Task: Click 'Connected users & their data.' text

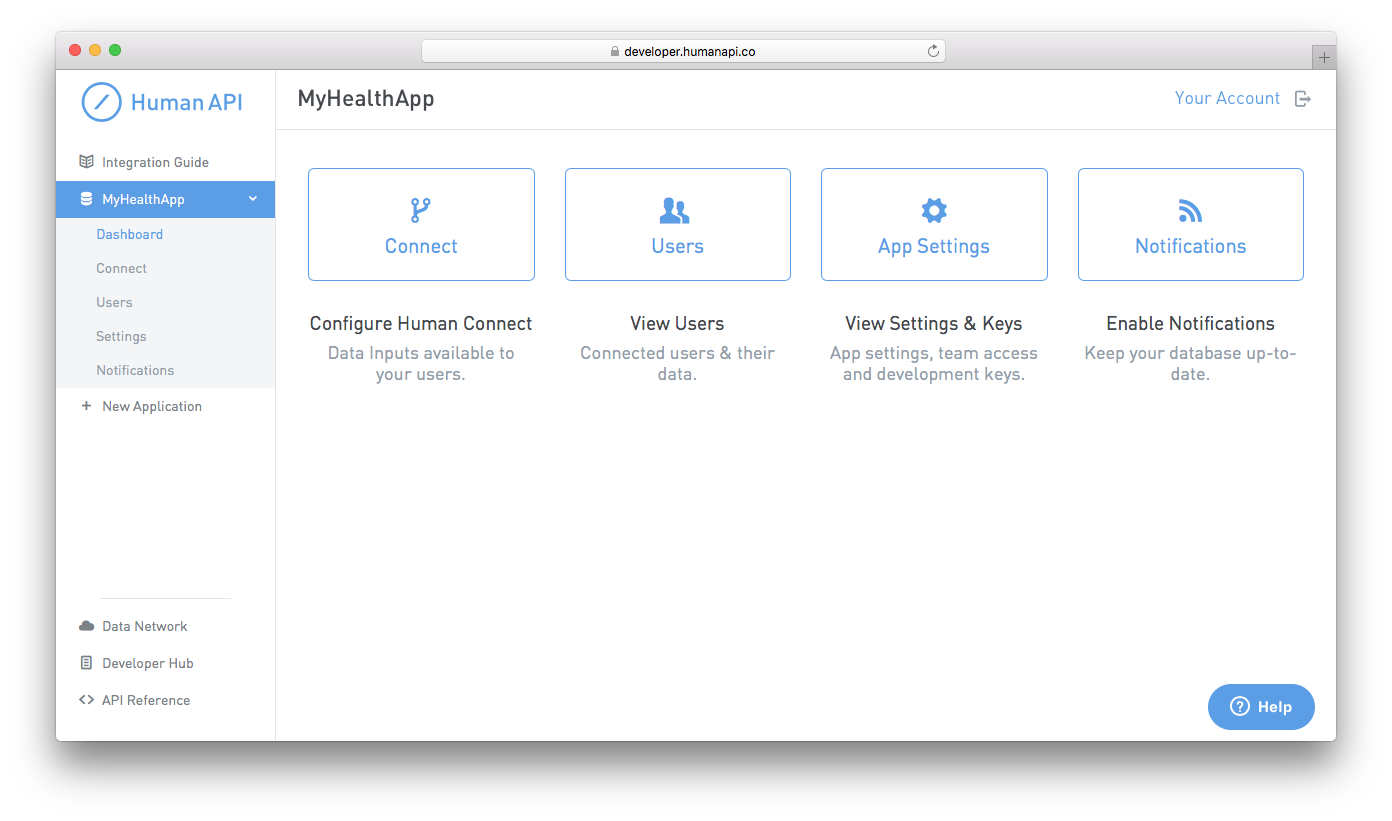Action: 677,364
